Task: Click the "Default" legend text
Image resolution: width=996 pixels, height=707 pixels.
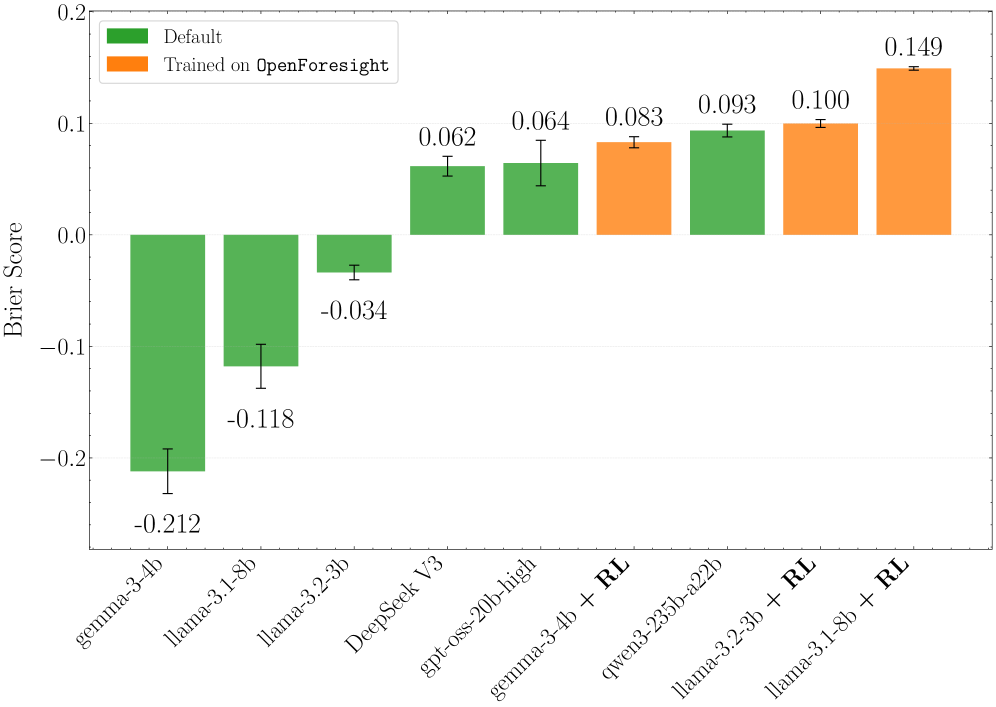Action: pos(192,37)
